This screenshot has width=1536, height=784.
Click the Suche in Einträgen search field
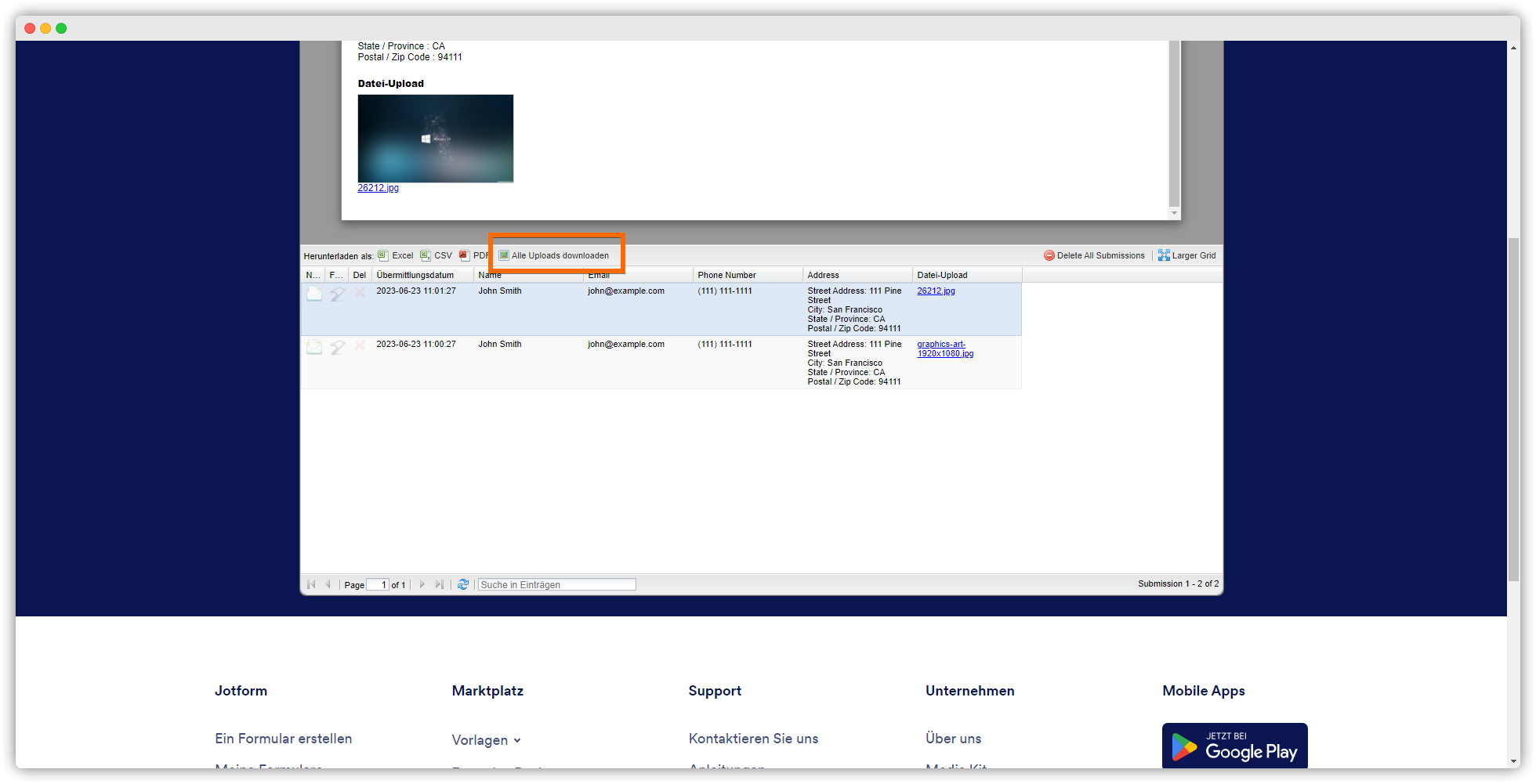click(556, 584)
